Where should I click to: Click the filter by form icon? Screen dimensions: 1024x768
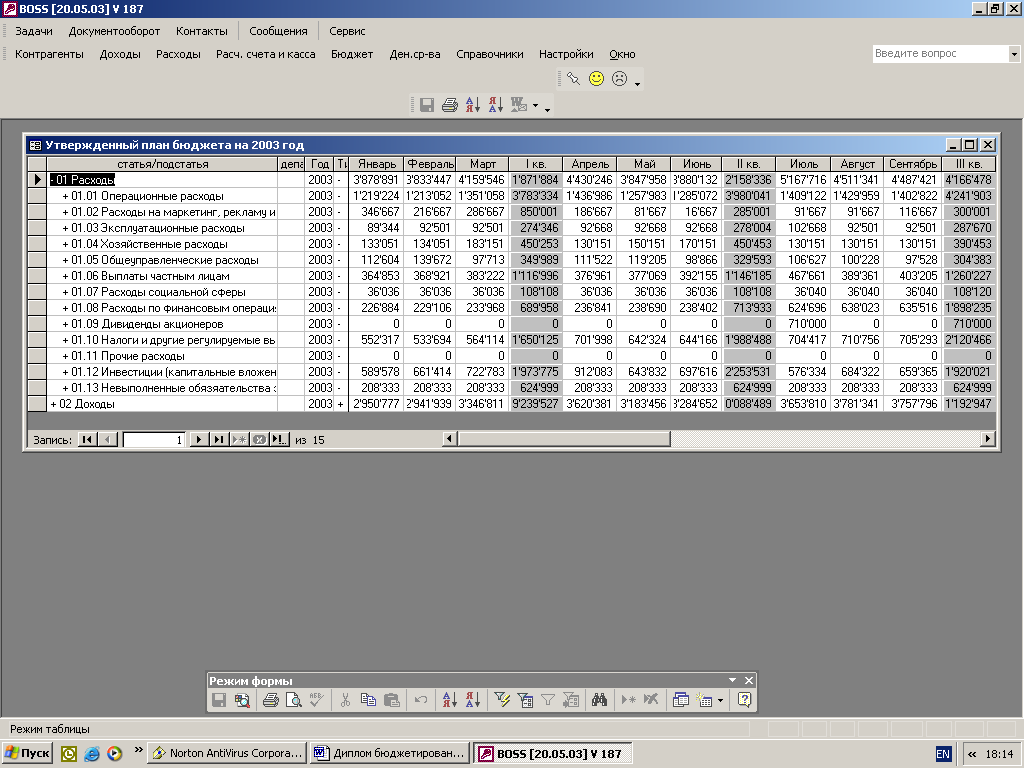pyautogui.click(x=526, y=701)
